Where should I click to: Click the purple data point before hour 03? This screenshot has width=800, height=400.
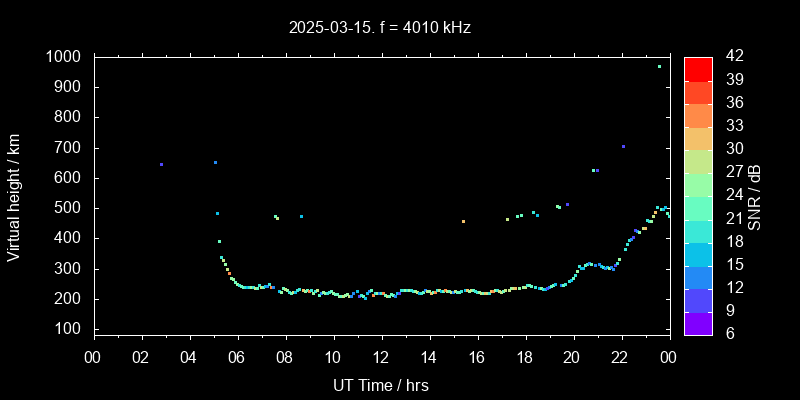click(161, 164)
